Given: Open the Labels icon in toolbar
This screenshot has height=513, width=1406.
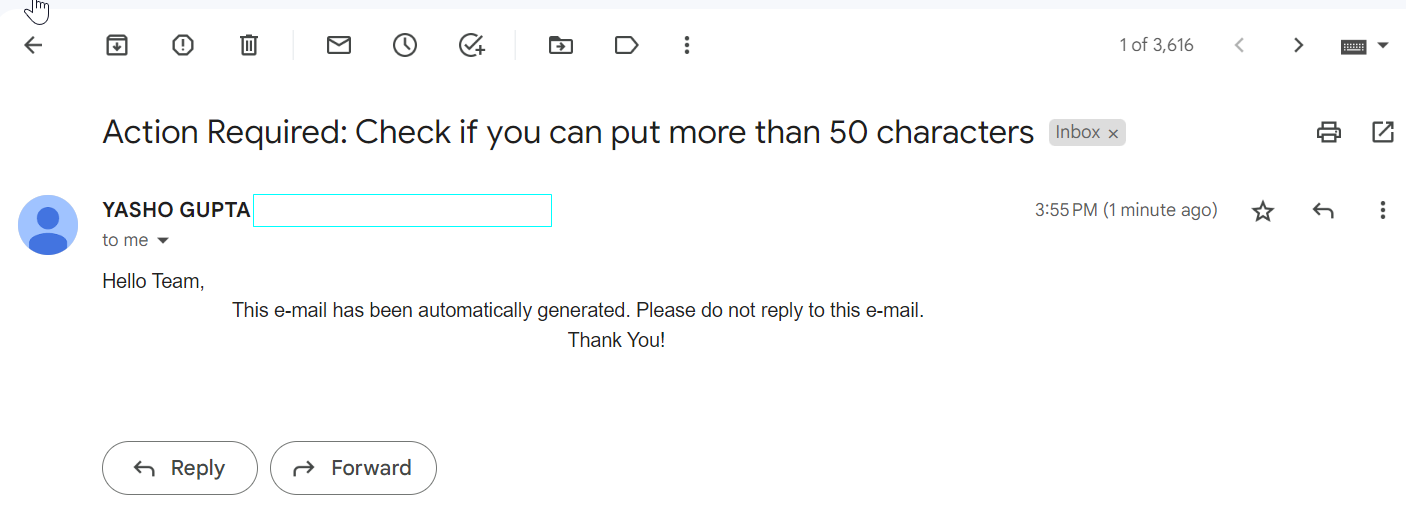Looking at the screenshot, I should pyautogui.click(x=627, y=45).
